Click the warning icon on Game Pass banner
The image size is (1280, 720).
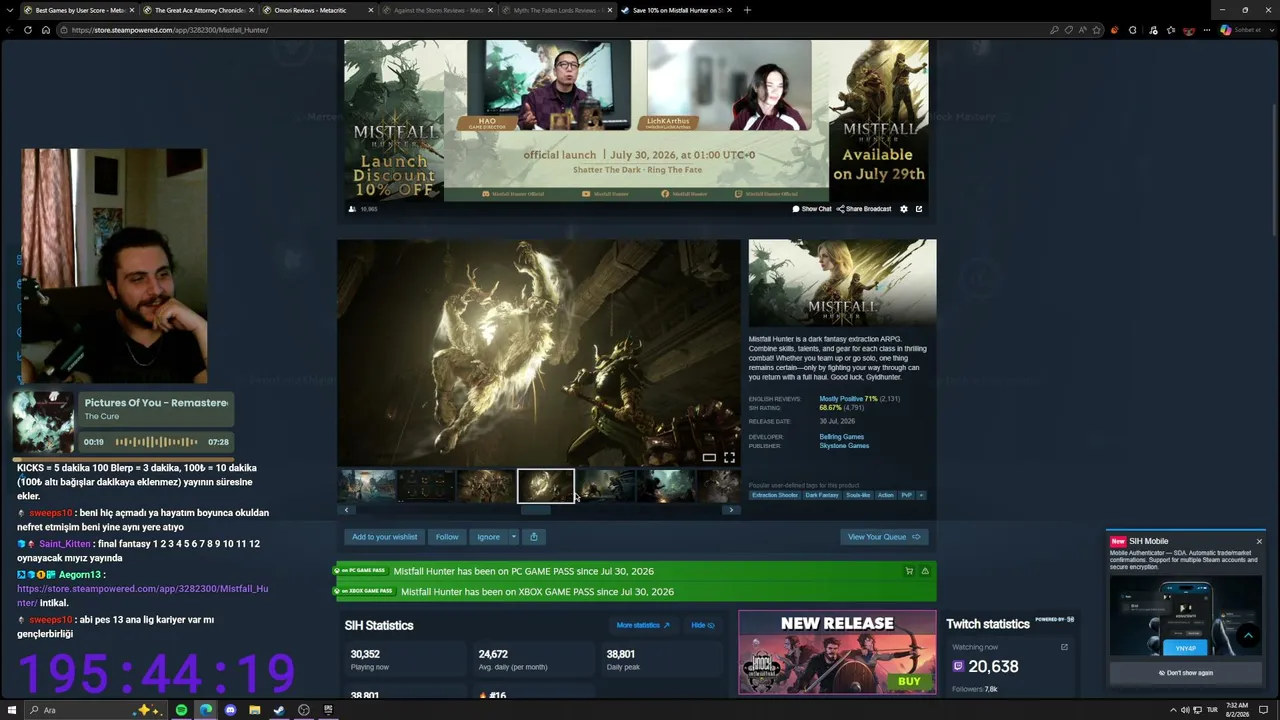pos(925,571)
